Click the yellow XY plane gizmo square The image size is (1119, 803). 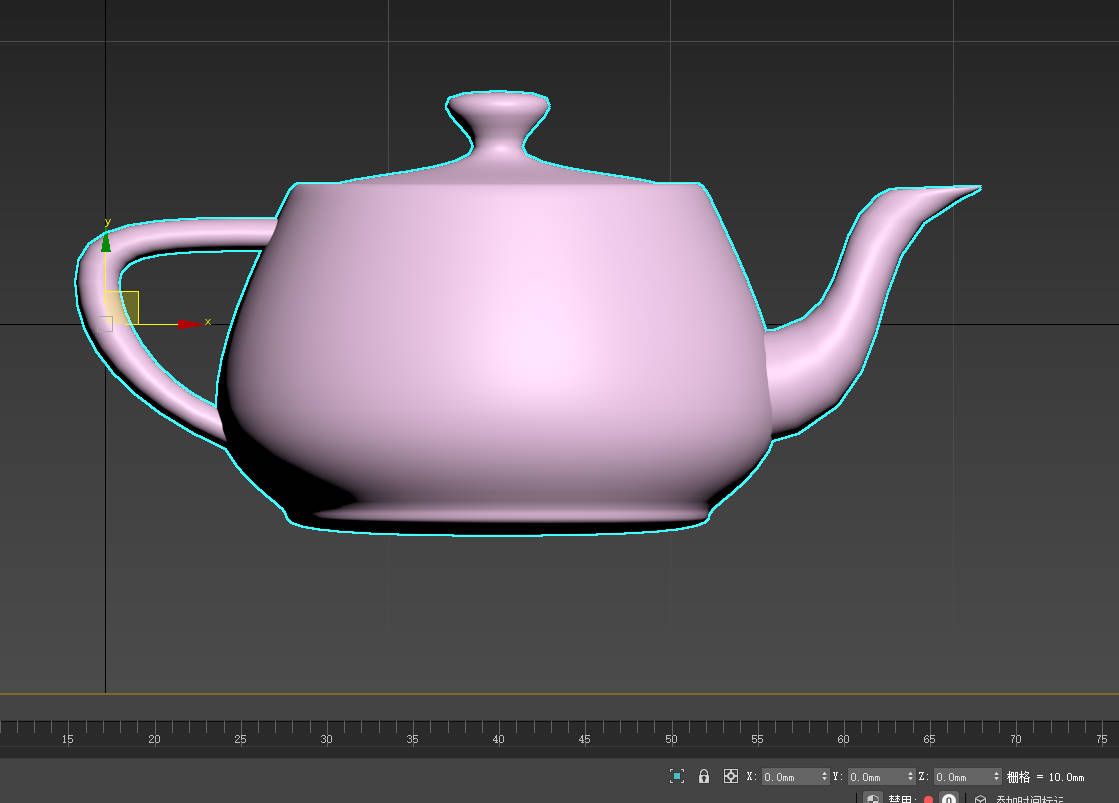122,308
